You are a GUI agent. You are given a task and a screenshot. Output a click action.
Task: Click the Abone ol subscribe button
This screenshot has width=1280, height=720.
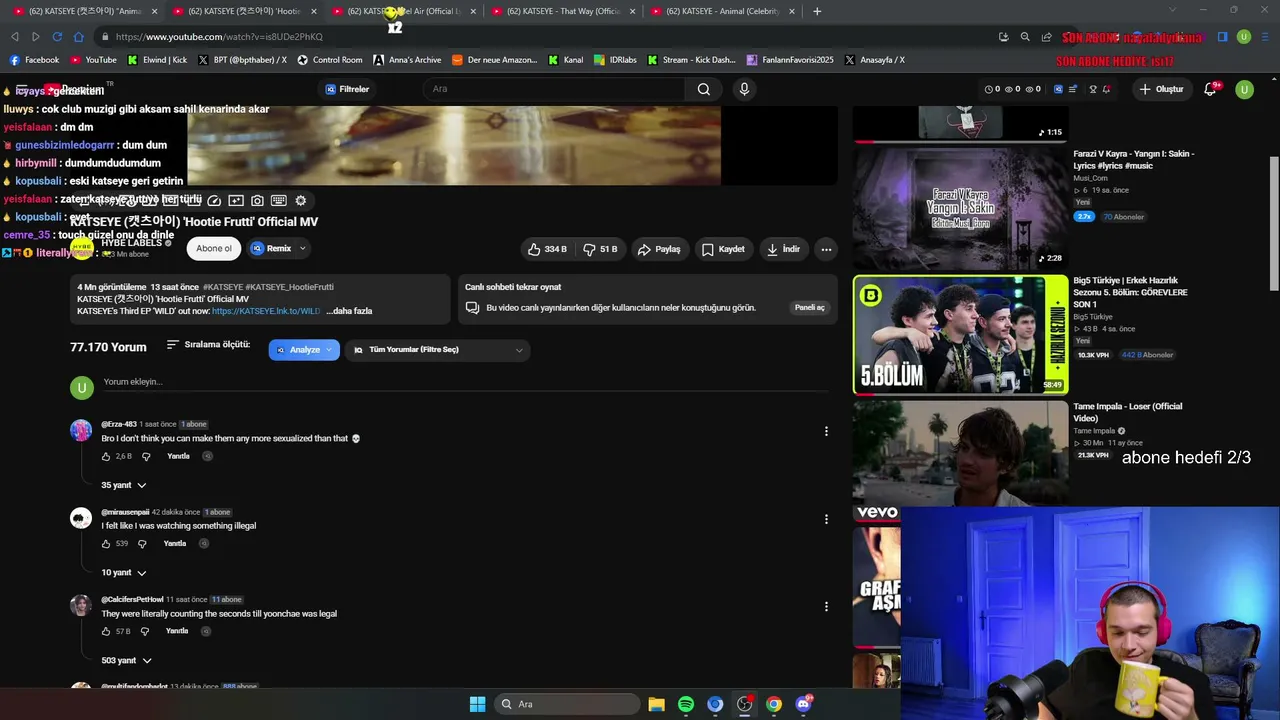click(x=214, y=249)
